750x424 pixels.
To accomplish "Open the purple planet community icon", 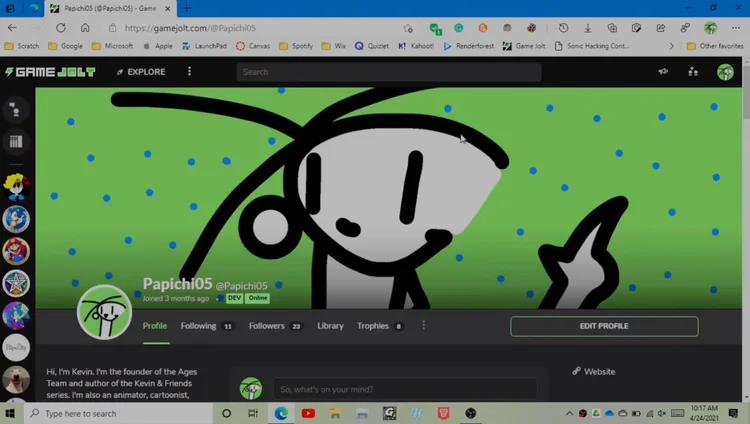I will tap(16, 315).
